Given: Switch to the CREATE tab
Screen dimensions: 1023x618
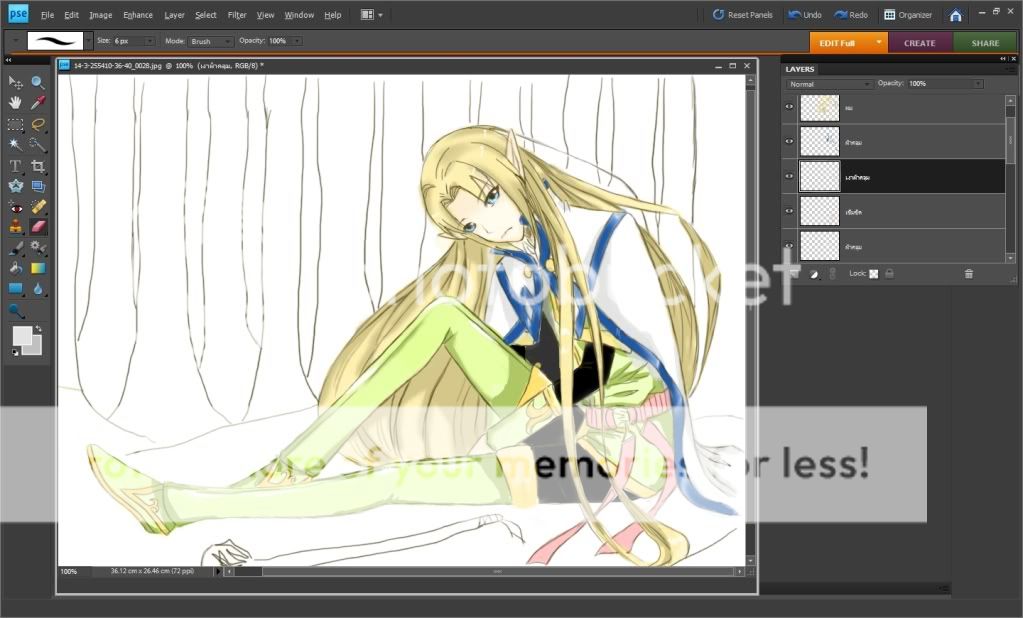Looking at the screenshot, I should coord(920,43).
